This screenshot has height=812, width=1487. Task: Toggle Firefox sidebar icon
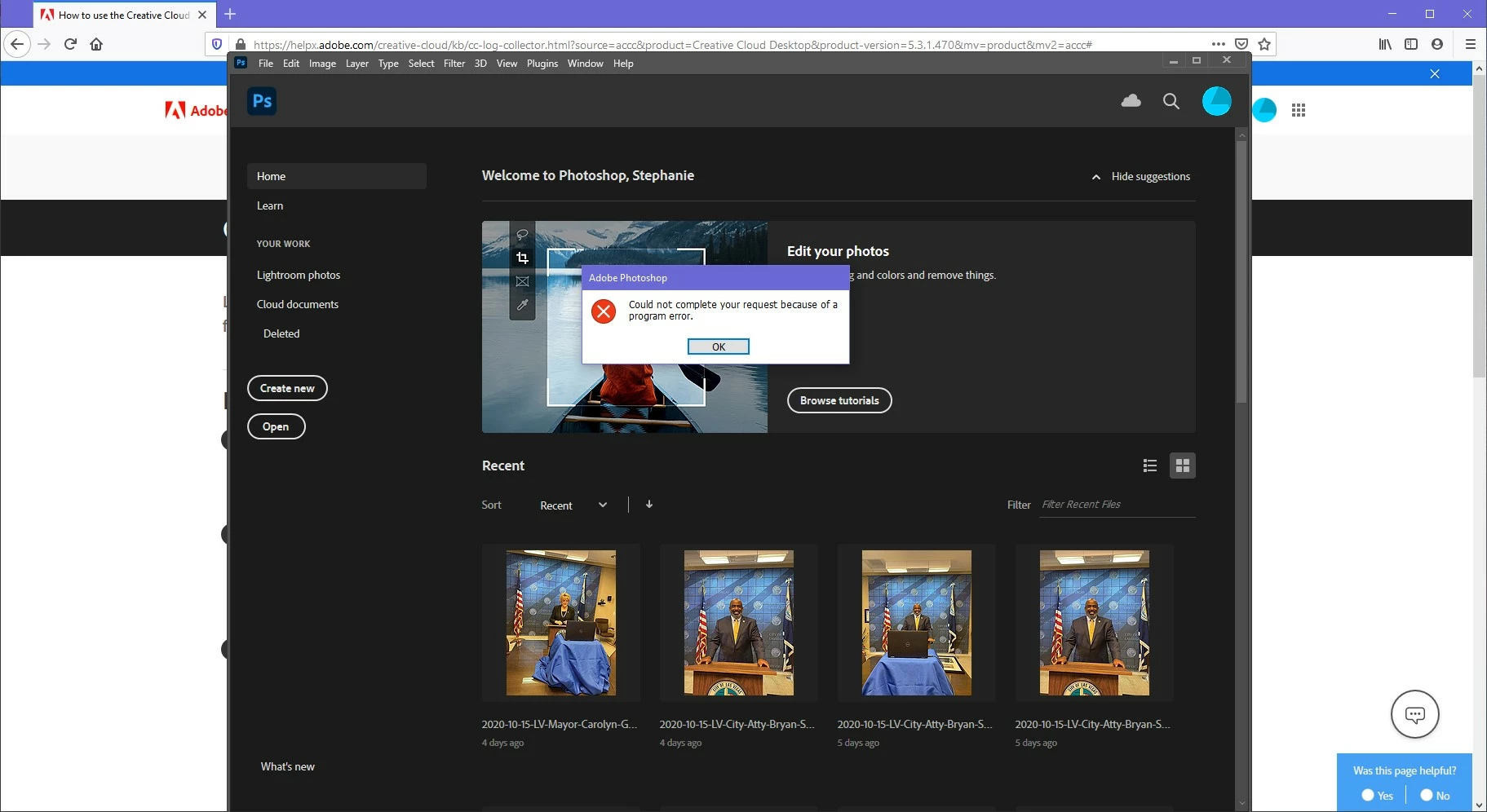click(1411, 44)
